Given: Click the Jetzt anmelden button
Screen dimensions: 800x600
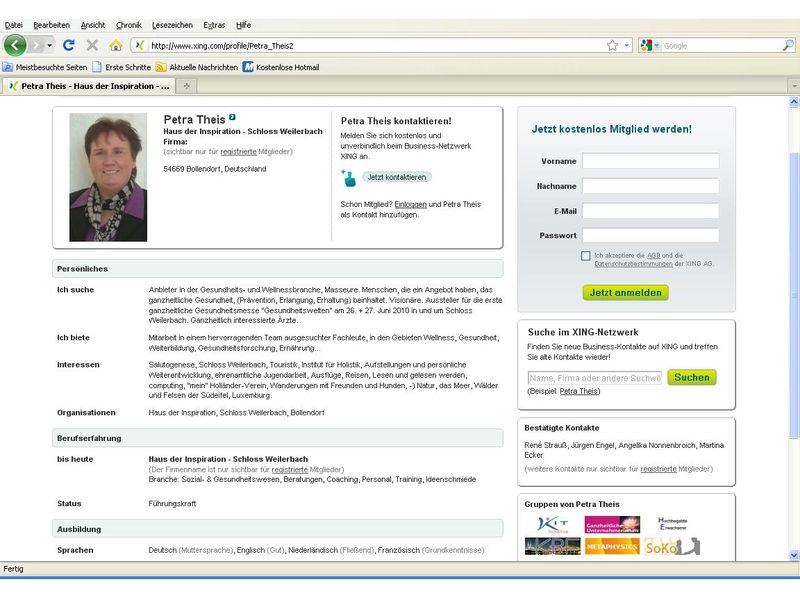Looking at the screenshot, I should 625,293.
